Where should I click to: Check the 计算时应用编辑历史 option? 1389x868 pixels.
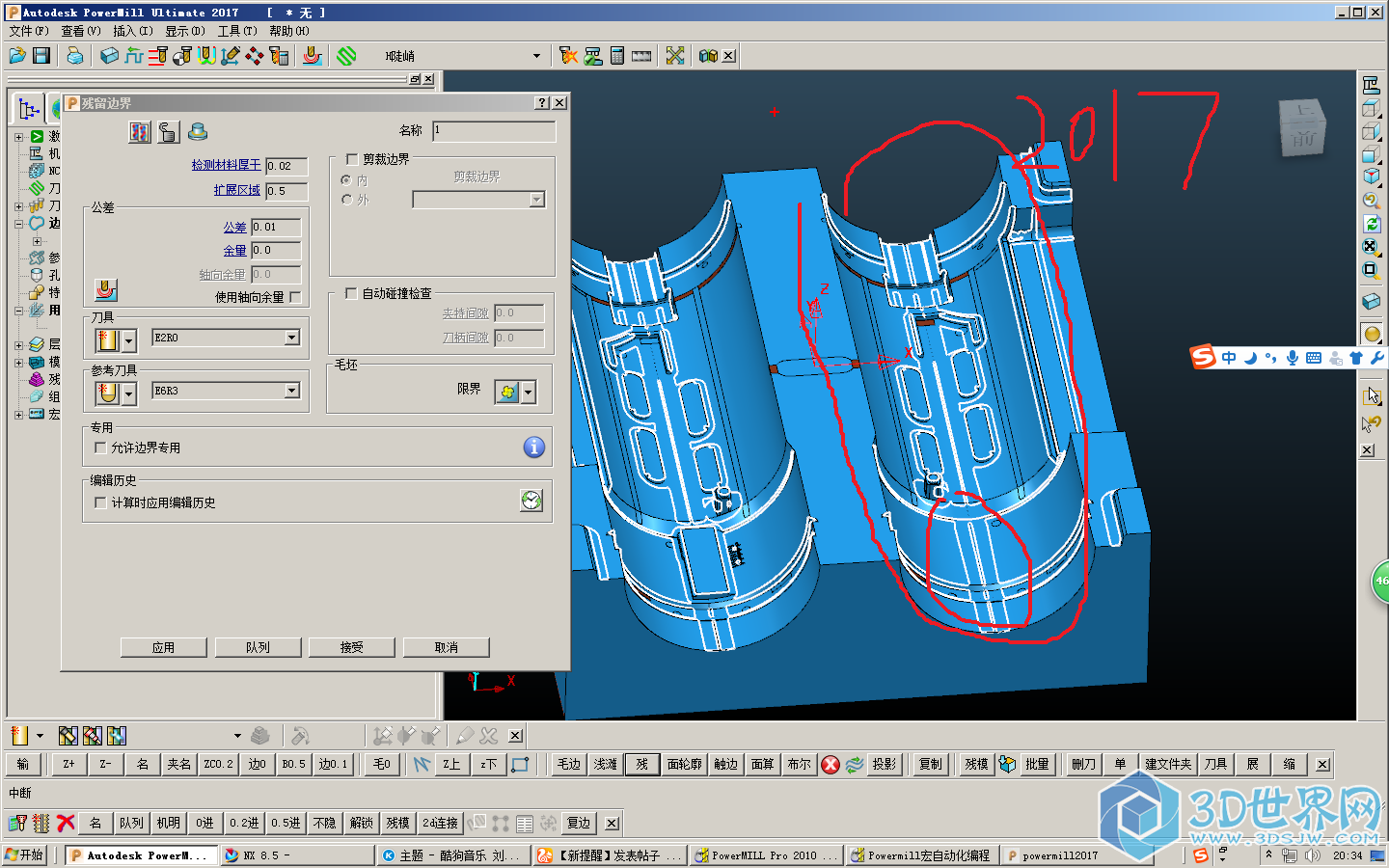pyautogui.click(x=100, y=502)
